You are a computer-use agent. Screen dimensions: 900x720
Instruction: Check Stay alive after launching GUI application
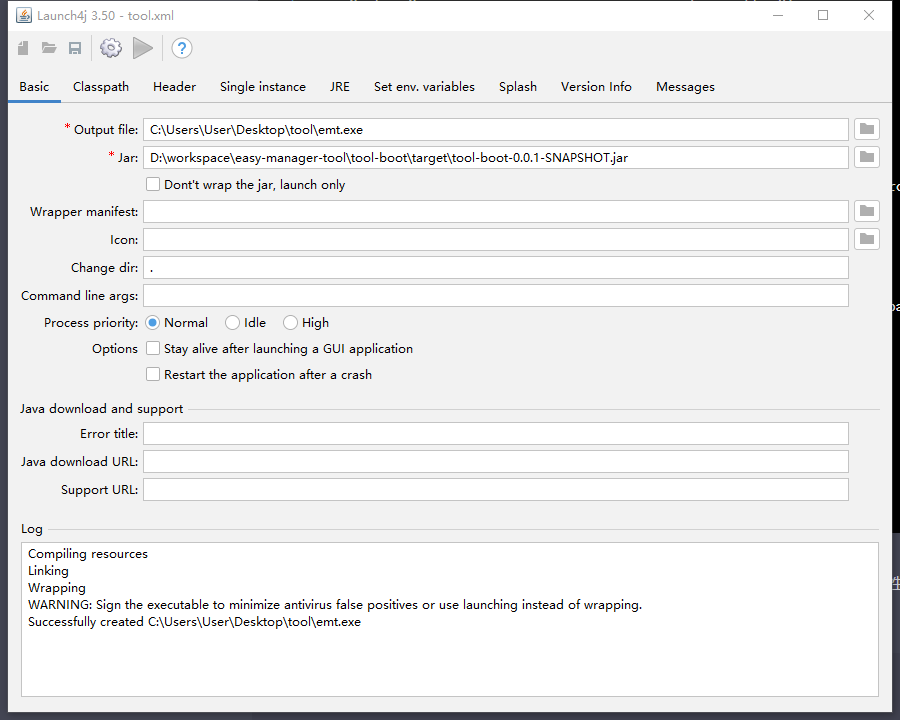(x=153, y=349)
